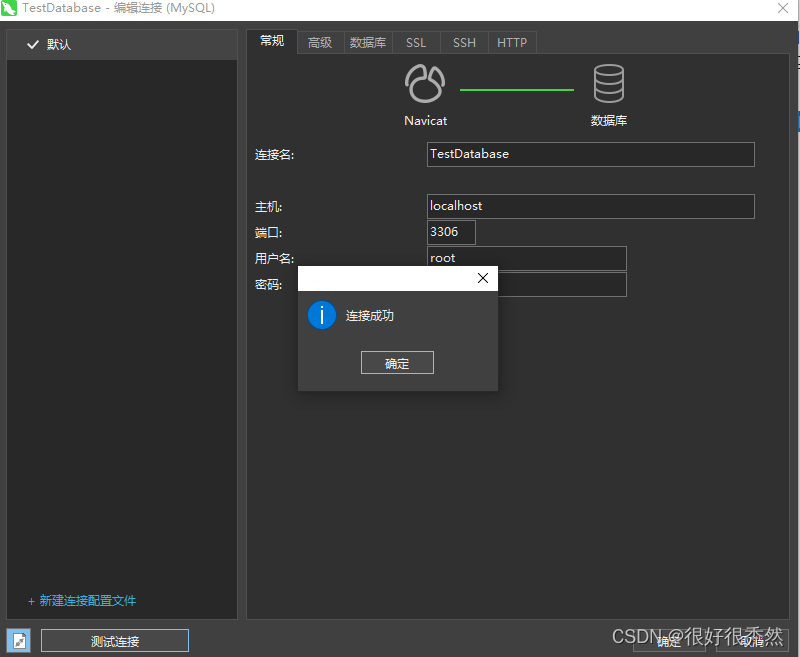This screenshot has height=657, width=800.
Task: Click the Navicat app icon in title bar
Action: pyautogui.click(x=9, y=8)
